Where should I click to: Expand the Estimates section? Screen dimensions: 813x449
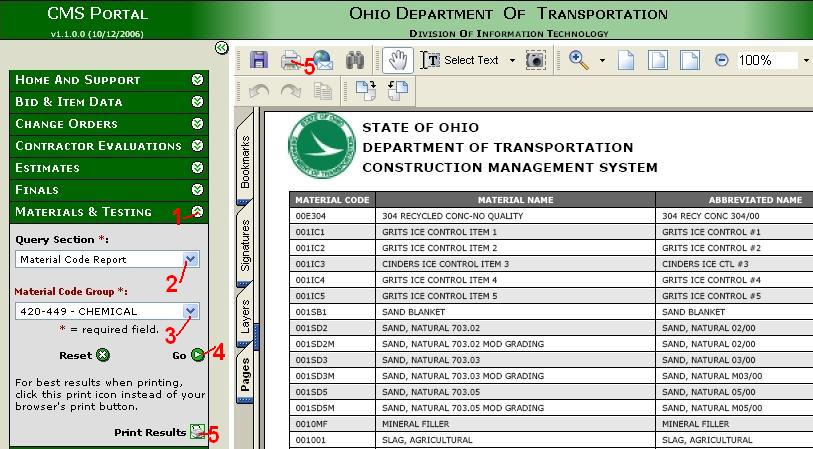coord(197,167)
